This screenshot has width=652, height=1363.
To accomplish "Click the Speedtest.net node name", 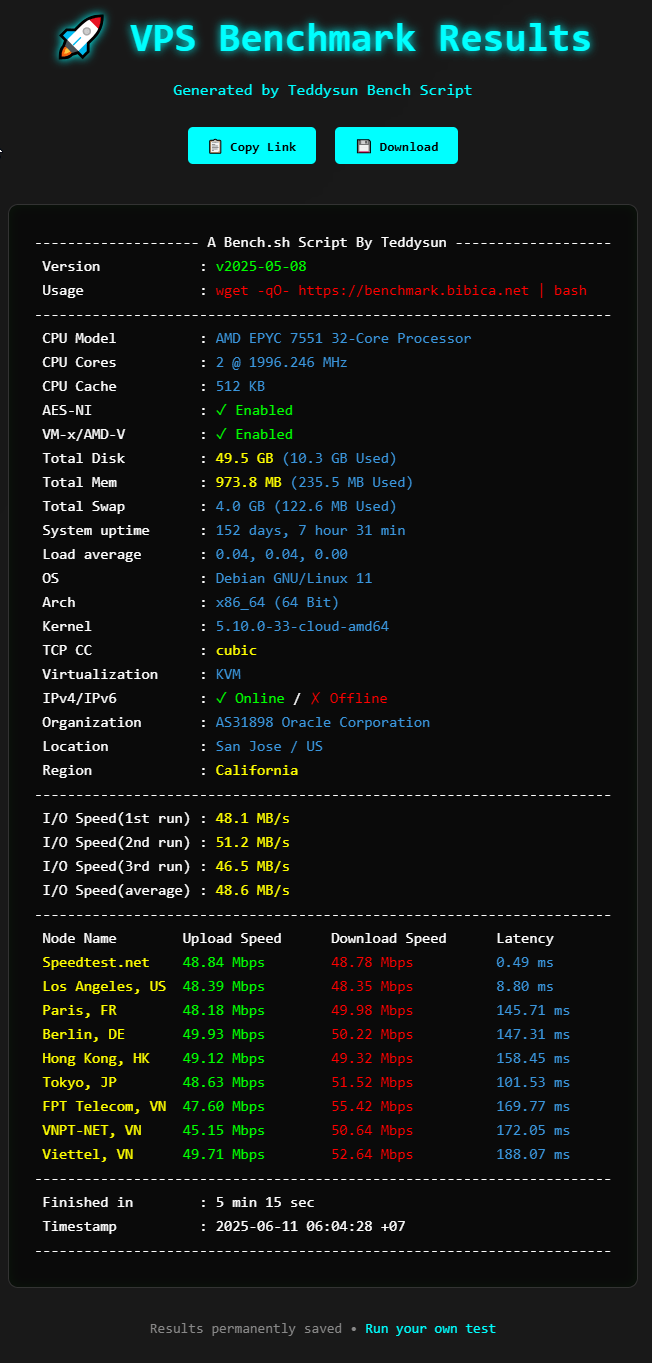I will (x=95, y=962).
